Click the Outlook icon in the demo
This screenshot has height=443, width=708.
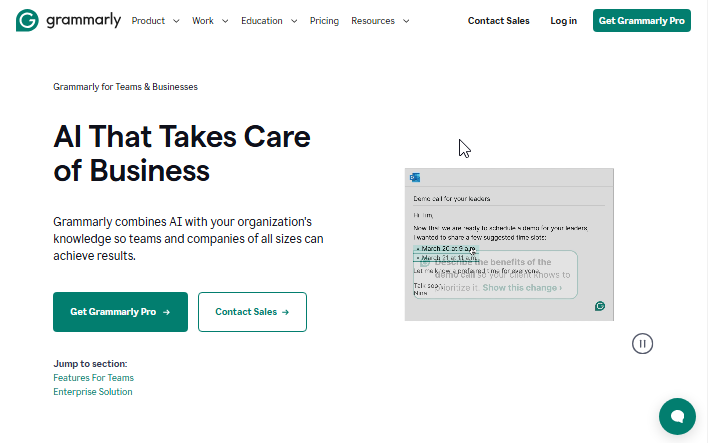pos(415,177)
